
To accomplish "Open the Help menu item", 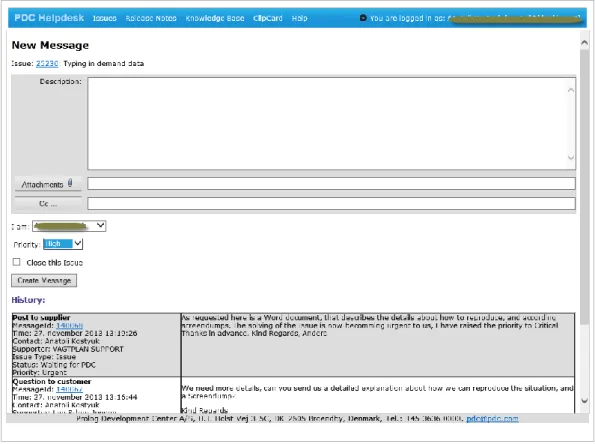I will [299, 18].
